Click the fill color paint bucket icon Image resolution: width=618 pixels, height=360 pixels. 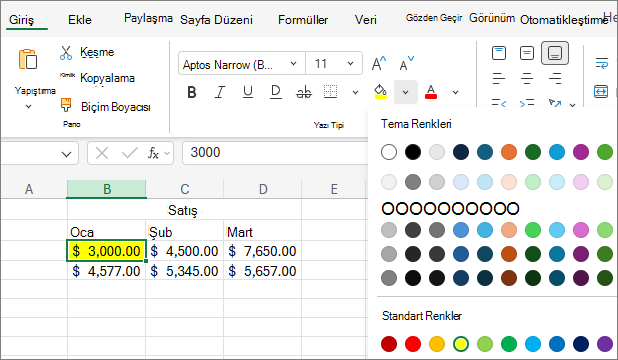pyautogui.click(x=380, y=91)
